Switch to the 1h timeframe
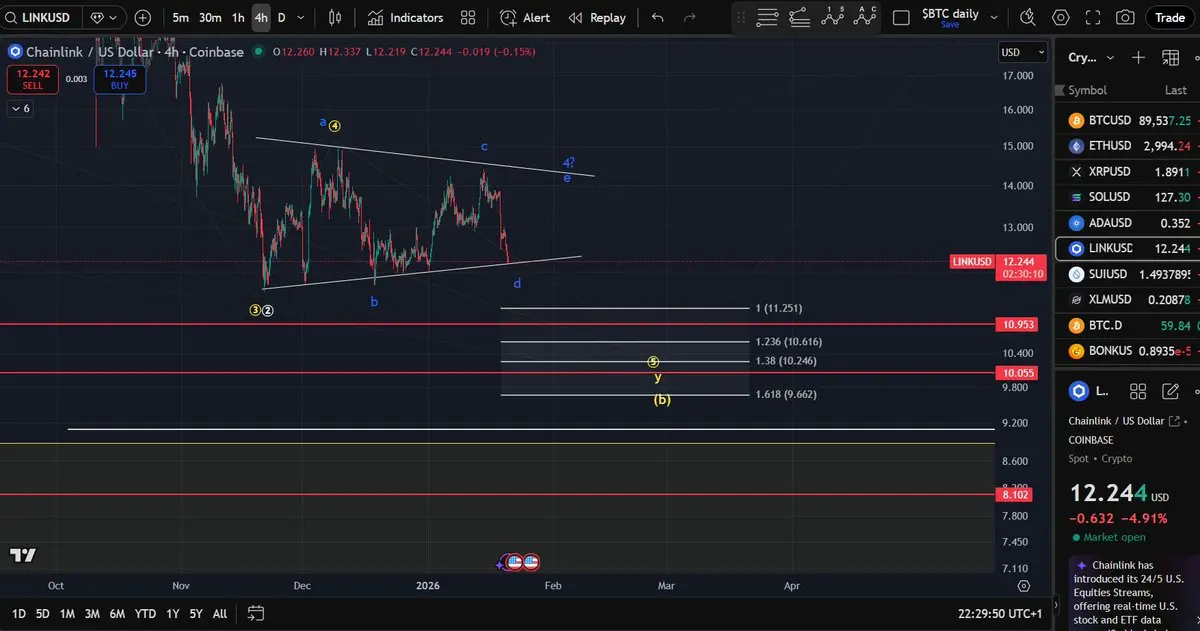1200x631 pixels. tap(238, 18)
